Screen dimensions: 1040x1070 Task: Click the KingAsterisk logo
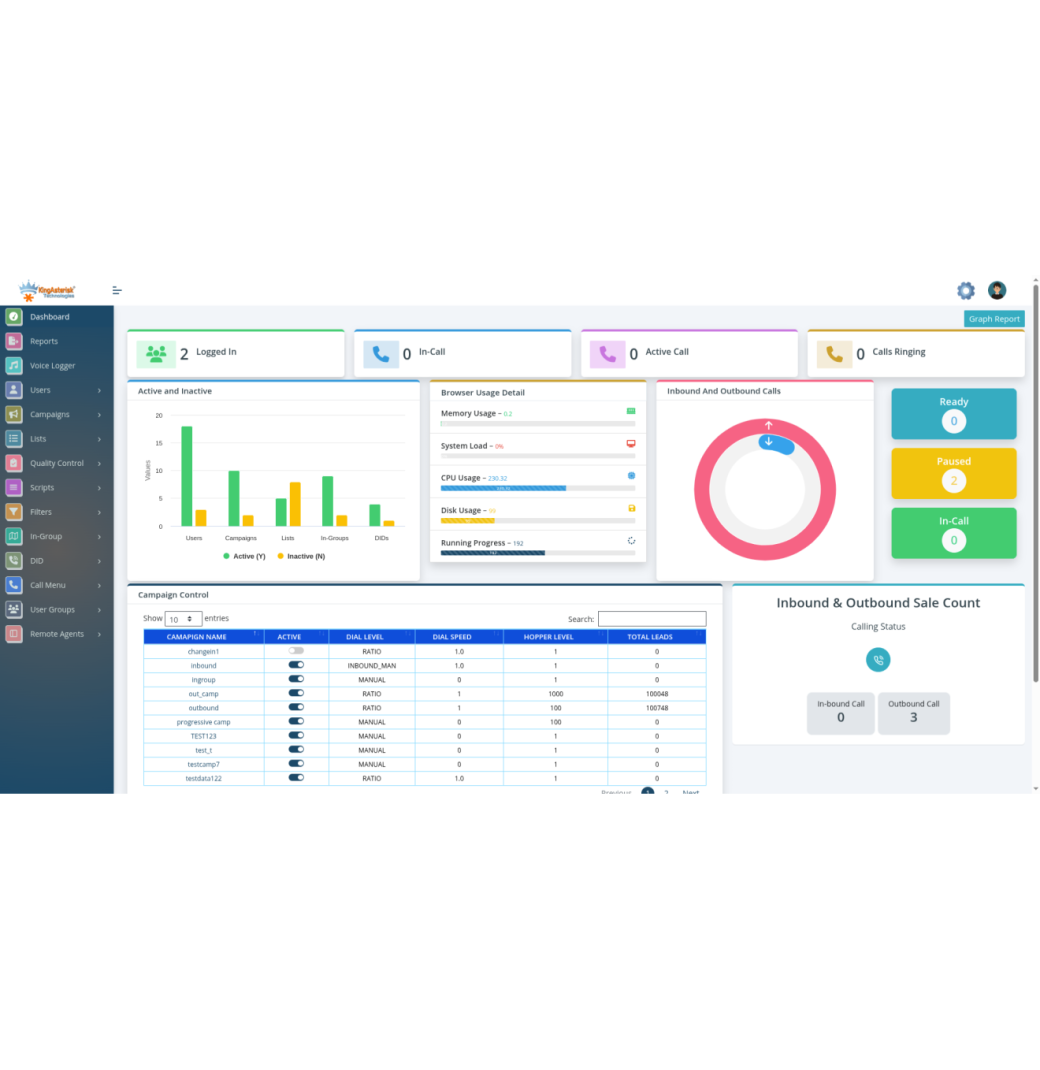47,291
